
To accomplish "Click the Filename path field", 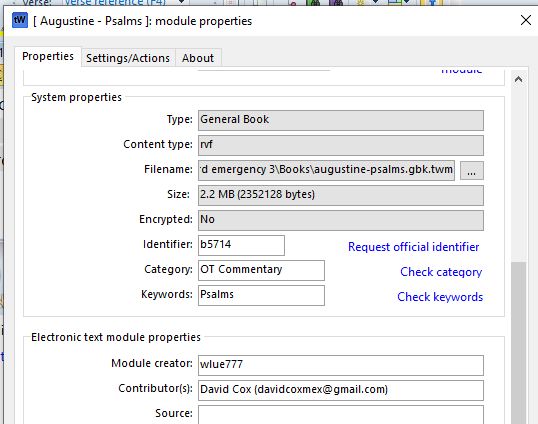I will coord(326,170).
